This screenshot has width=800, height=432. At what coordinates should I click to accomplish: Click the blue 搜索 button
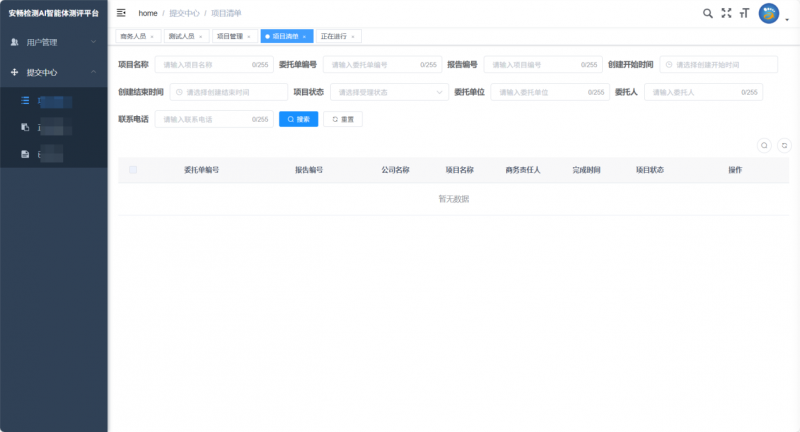click(x=298, y=119)
